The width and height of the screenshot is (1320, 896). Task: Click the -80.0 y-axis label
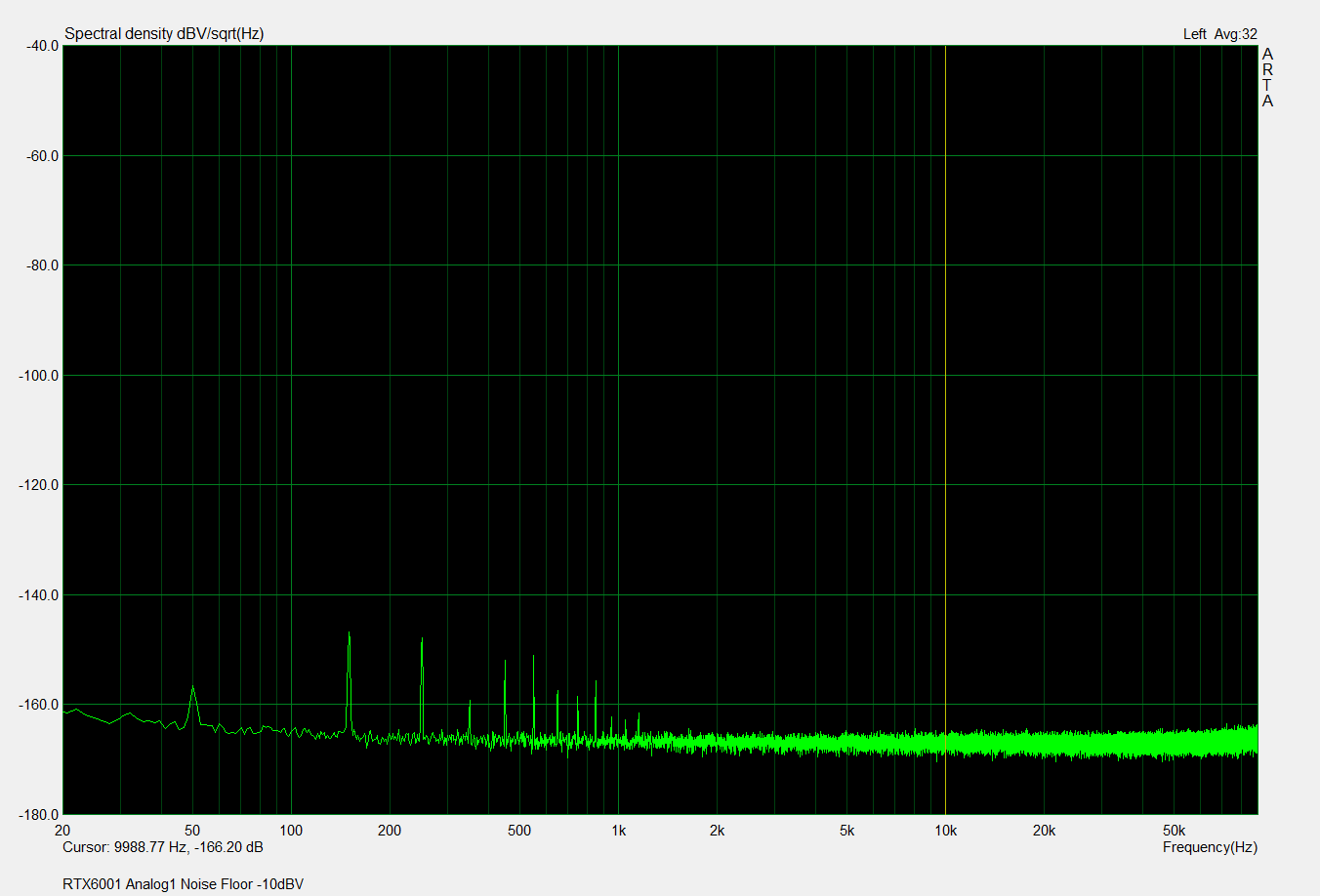42,265
